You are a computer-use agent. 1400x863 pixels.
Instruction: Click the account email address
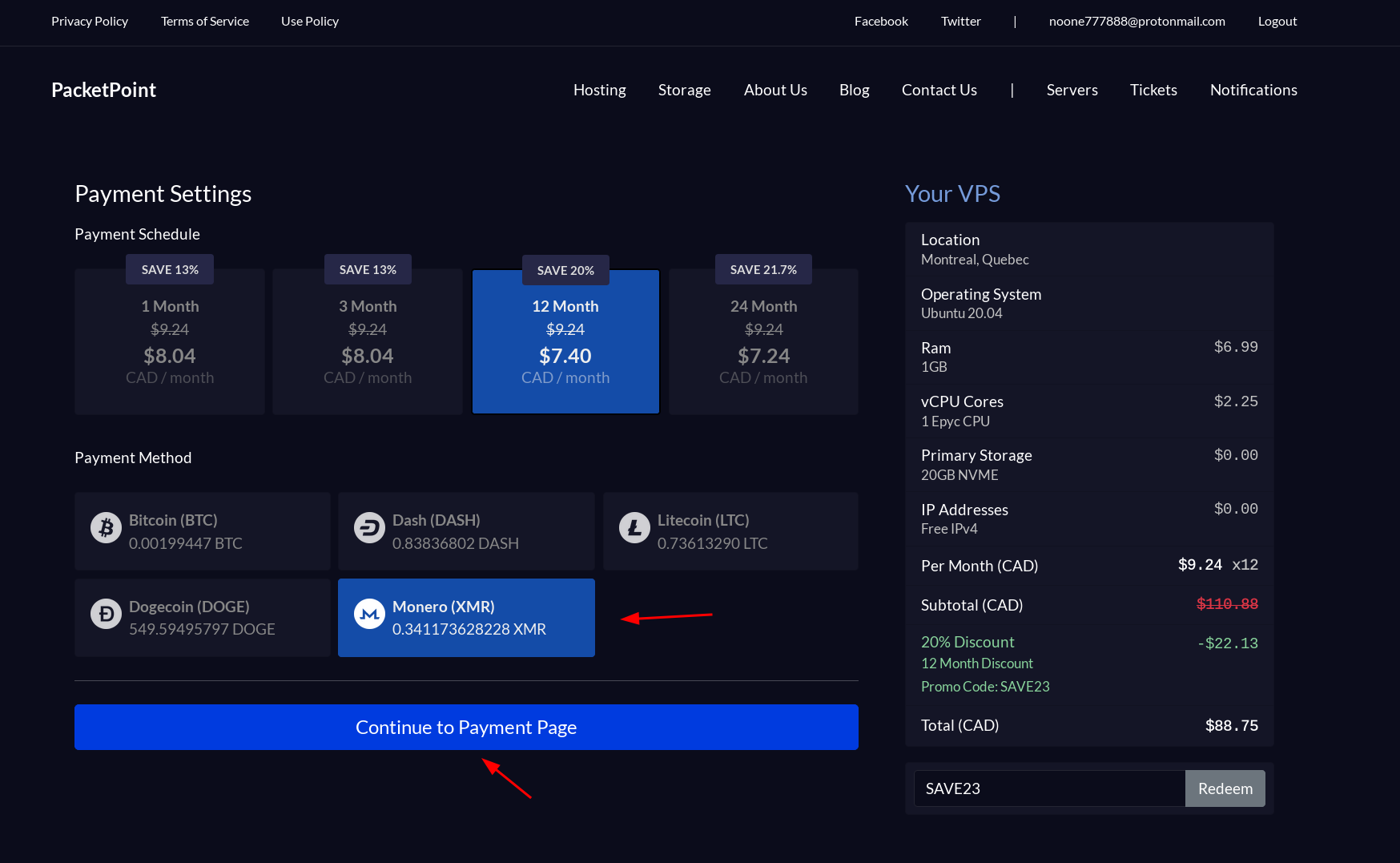pos(1137,21)
